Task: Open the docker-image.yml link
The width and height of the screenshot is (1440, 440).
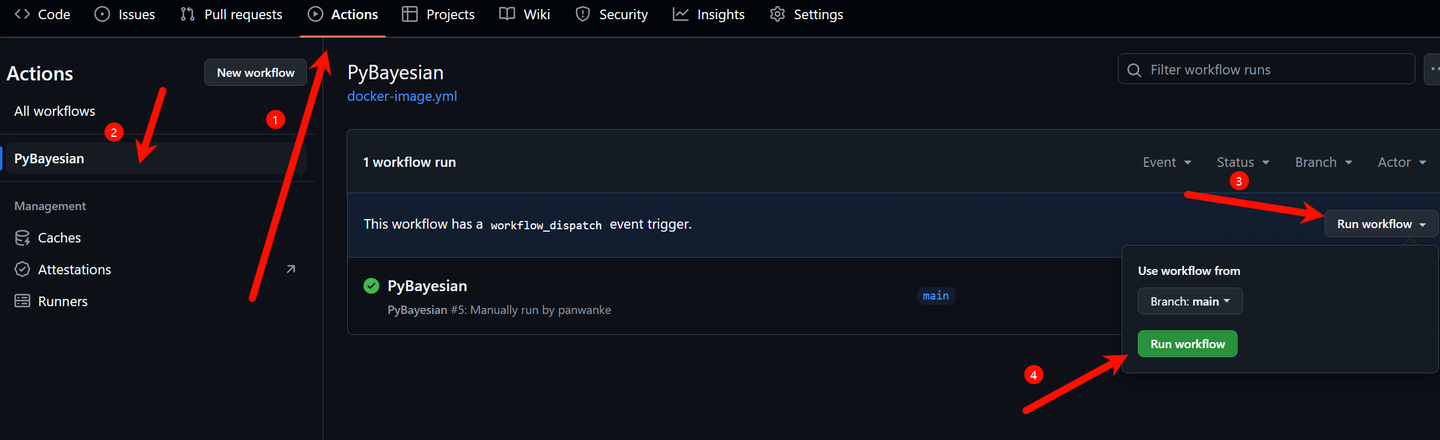Action: pyautogui.click(x=402, y=97)
